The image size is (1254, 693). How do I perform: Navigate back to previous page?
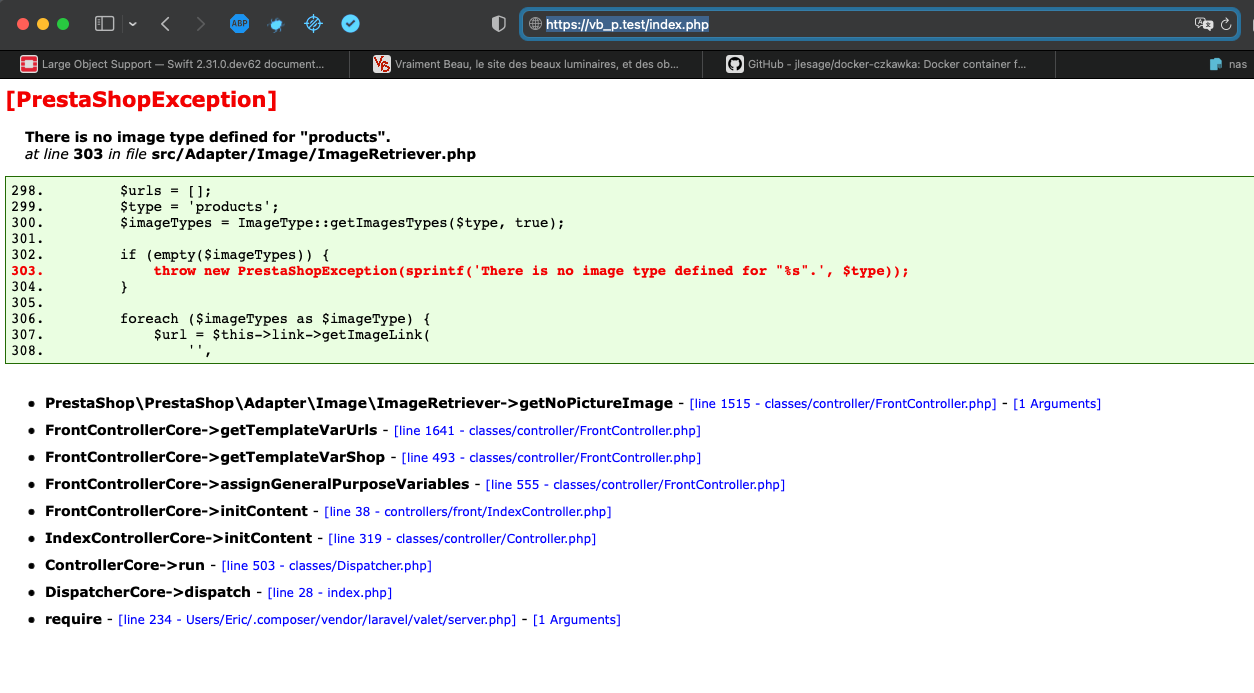(x=166, y=23)
